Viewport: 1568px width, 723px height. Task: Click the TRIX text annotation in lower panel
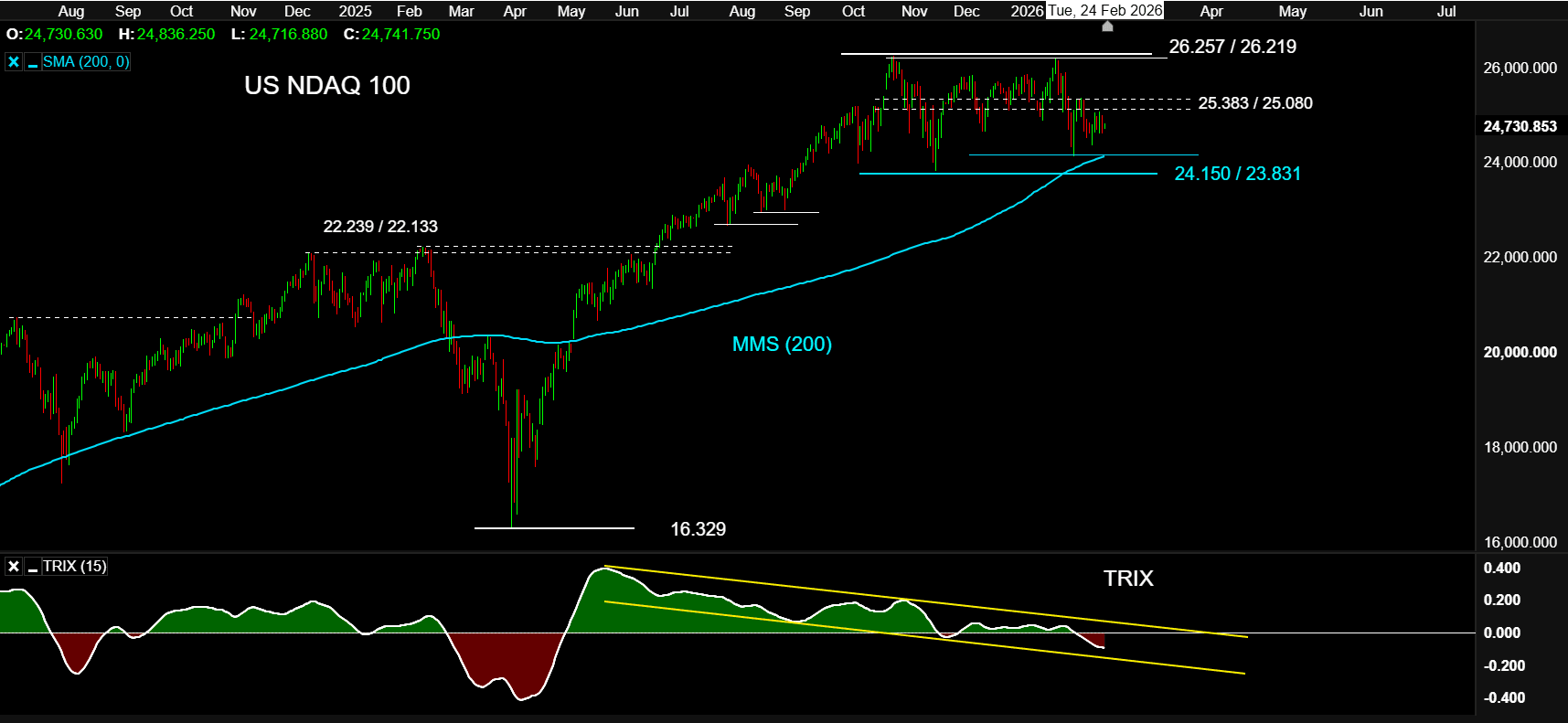(x=1127, y=579)
